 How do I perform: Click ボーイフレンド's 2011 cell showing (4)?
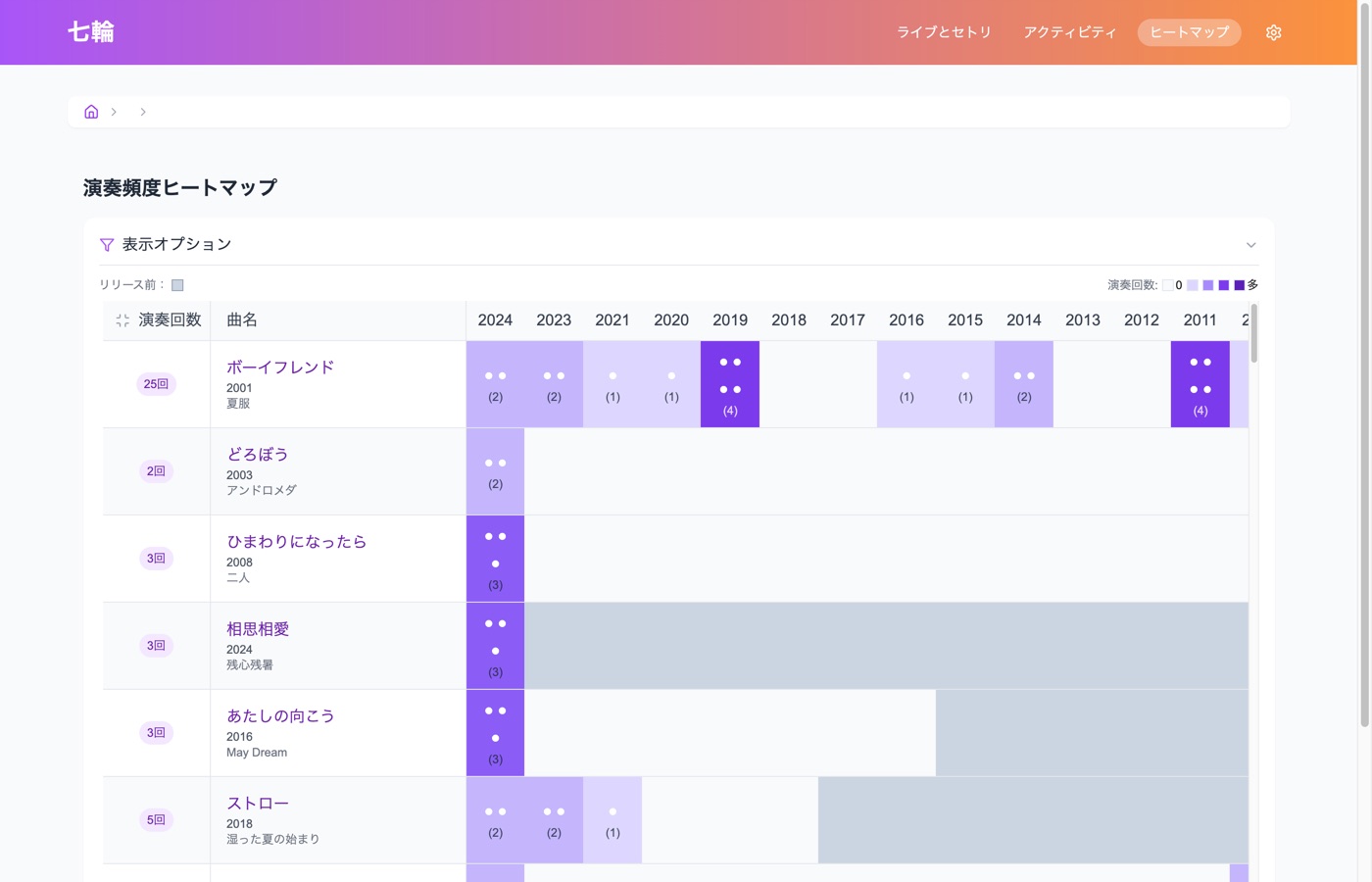(x=1200, y=384)
